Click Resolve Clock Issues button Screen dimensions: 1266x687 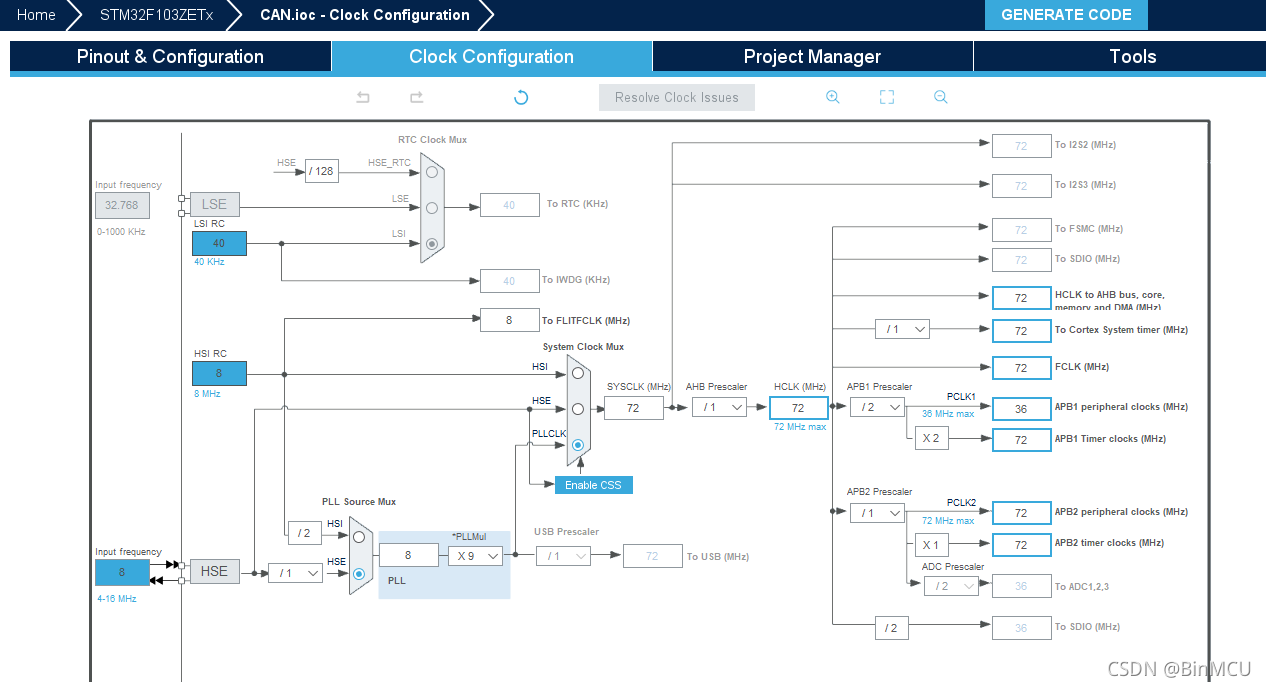point(677,97)
